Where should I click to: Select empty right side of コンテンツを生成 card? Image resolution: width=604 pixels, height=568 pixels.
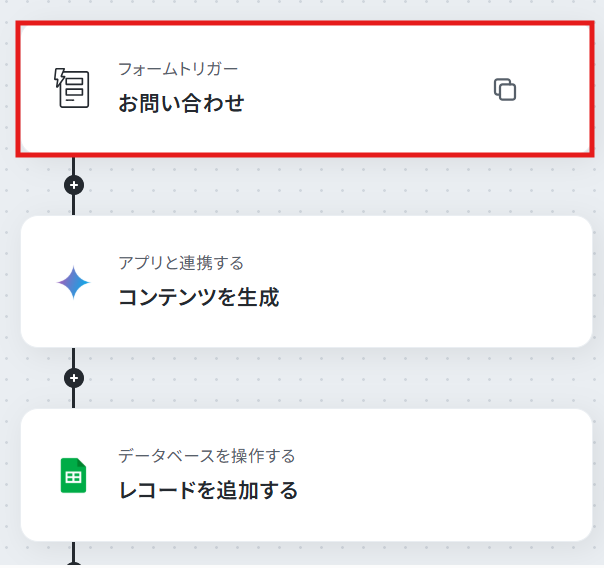tap(435, 282)
